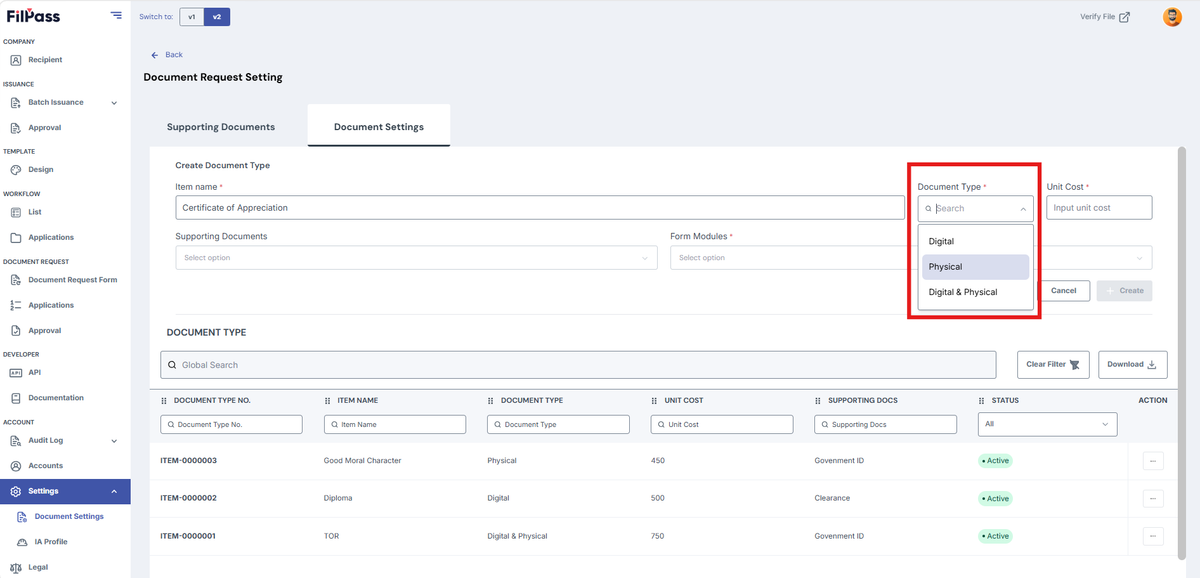Click the Unit Cost column filter field
Viewport: 1200px width, 578px height.
point(721,424)
